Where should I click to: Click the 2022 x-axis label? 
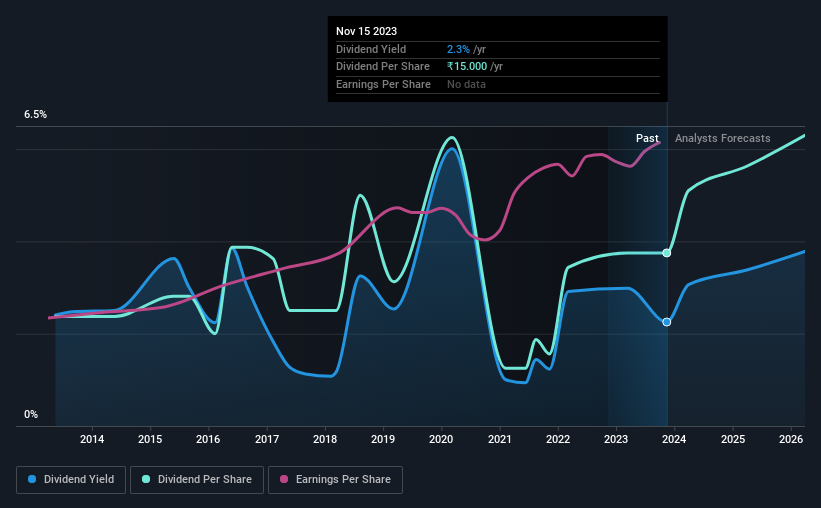click(558, 439)
